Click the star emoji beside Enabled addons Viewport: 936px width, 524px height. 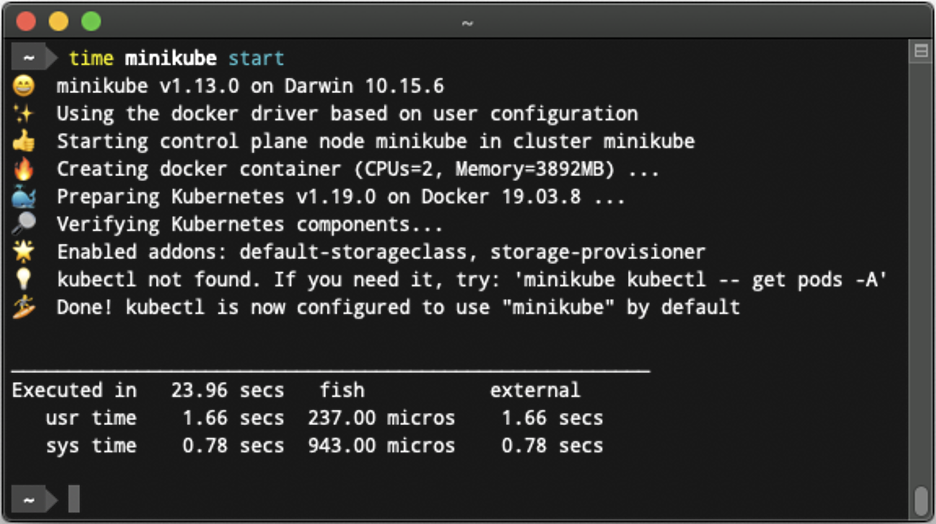[24, 252]
